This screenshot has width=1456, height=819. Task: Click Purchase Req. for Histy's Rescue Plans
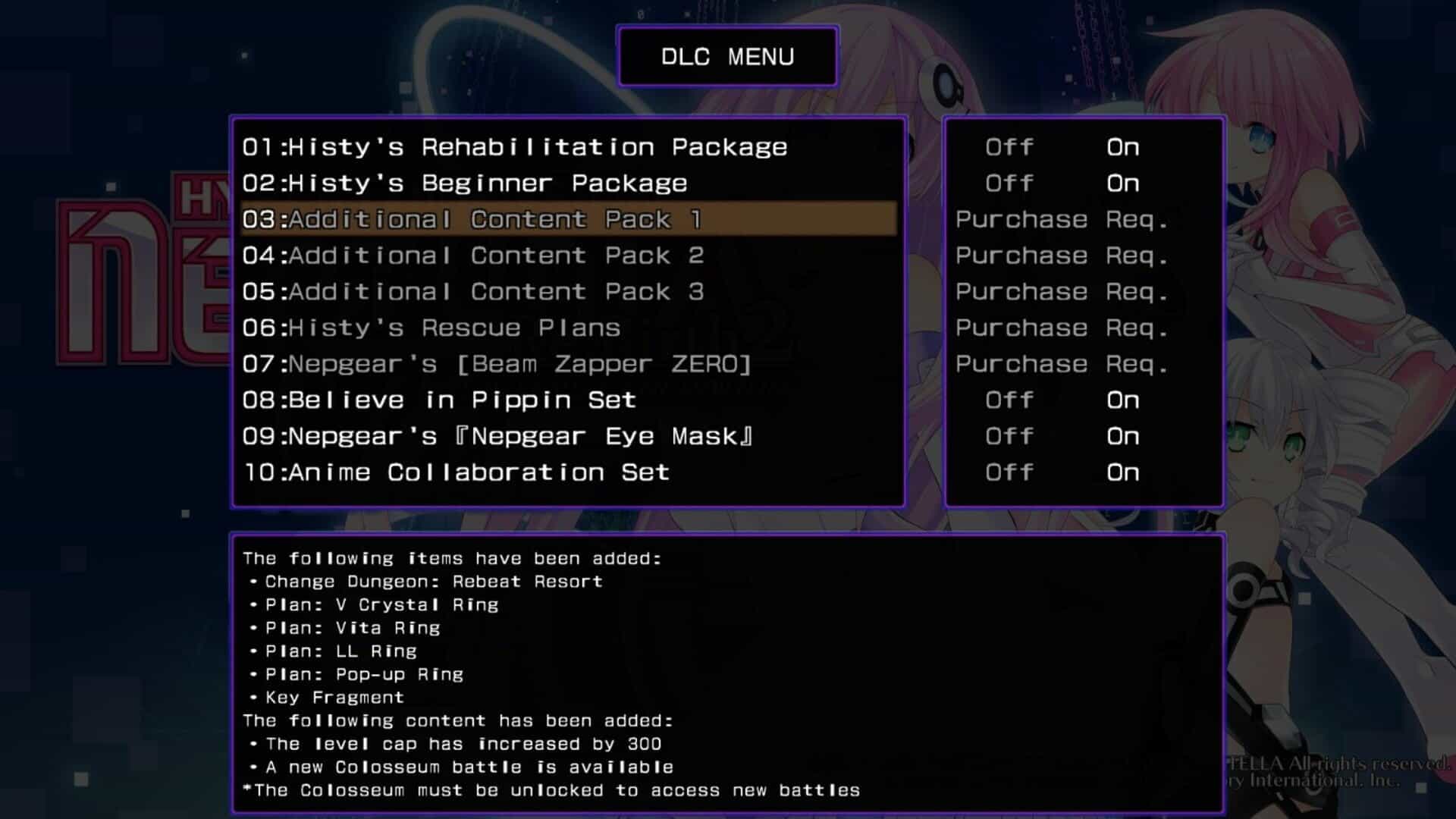click(1062, 328)
